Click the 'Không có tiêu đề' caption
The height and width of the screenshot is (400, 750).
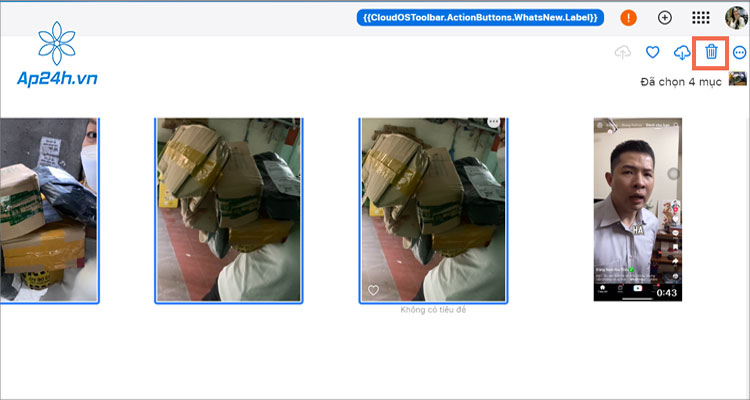433,310
